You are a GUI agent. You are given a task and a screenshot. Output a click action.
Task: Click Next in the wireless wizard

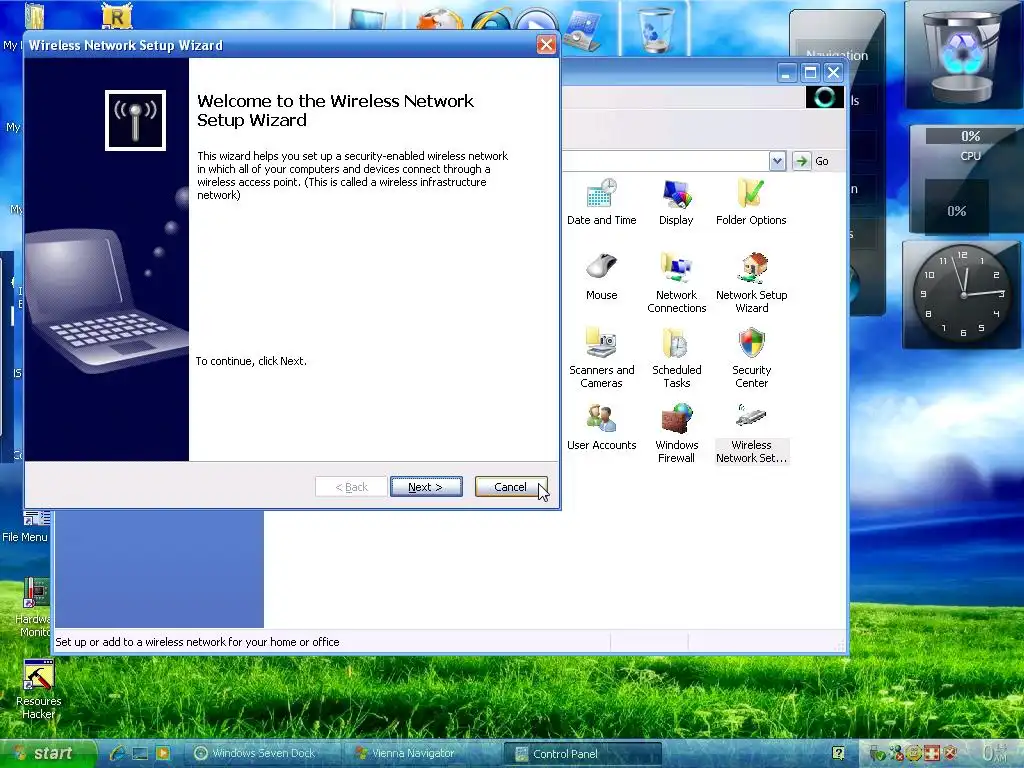(426, 487)
